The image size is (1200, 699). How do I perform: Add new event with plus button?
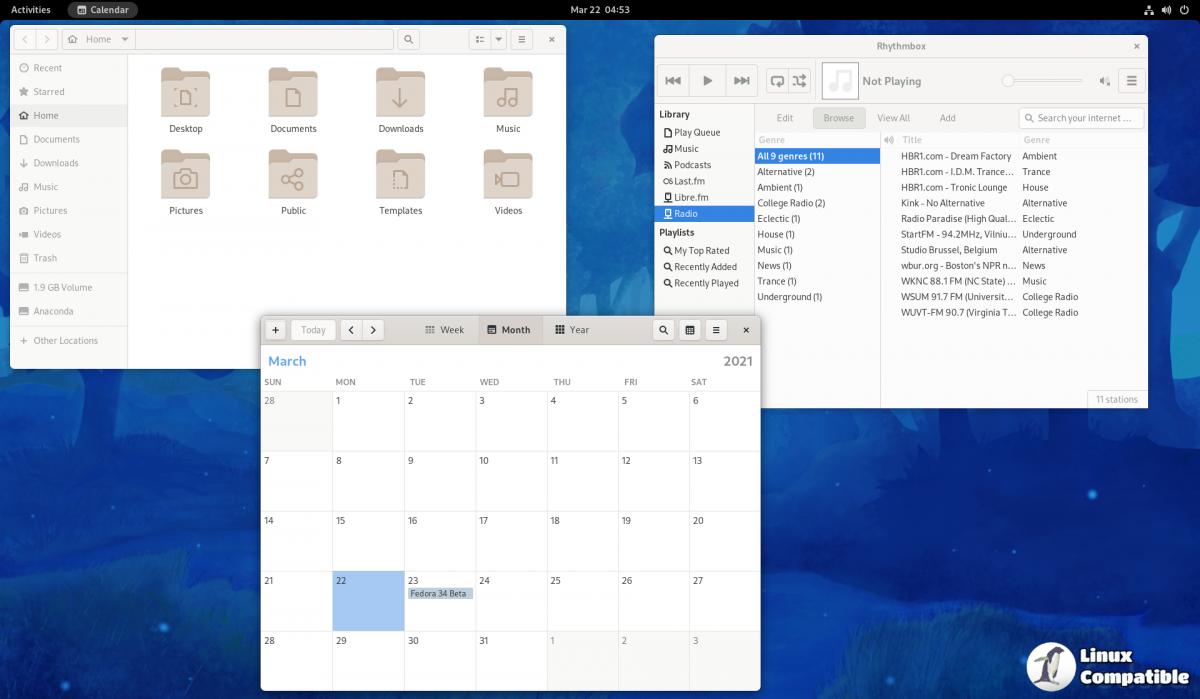(x=276, y=330)
